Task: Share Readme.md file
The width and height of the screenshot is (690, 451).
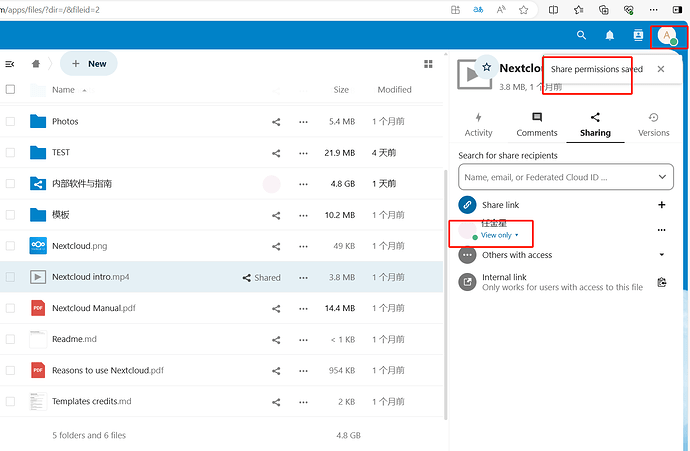Action: [276, 340]
